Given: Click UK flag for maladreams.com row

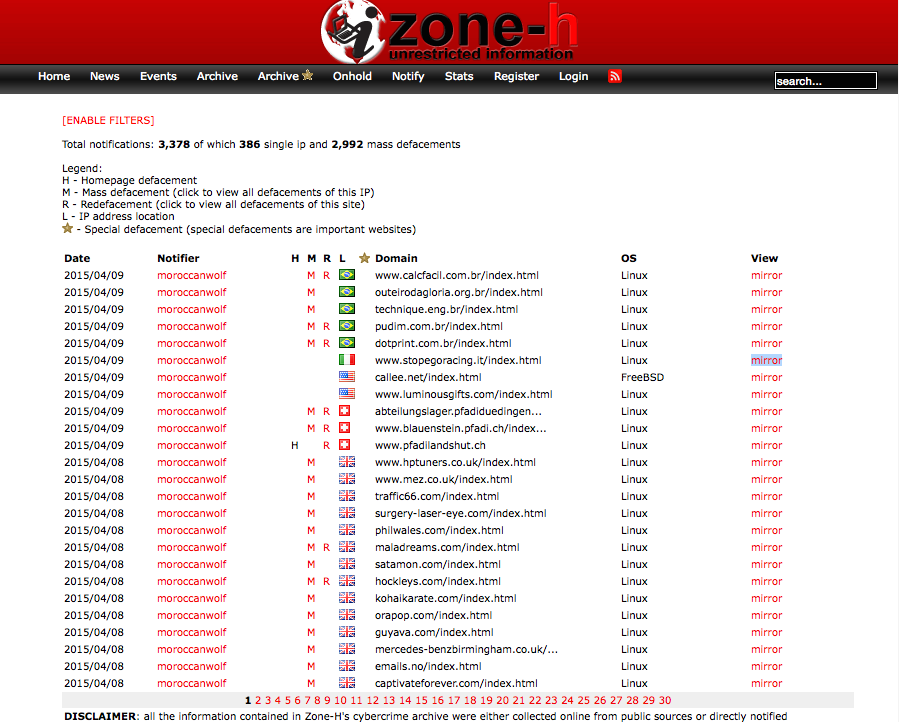Looking at the screenshot, I should pyautogui.click(x=346, y=547).
